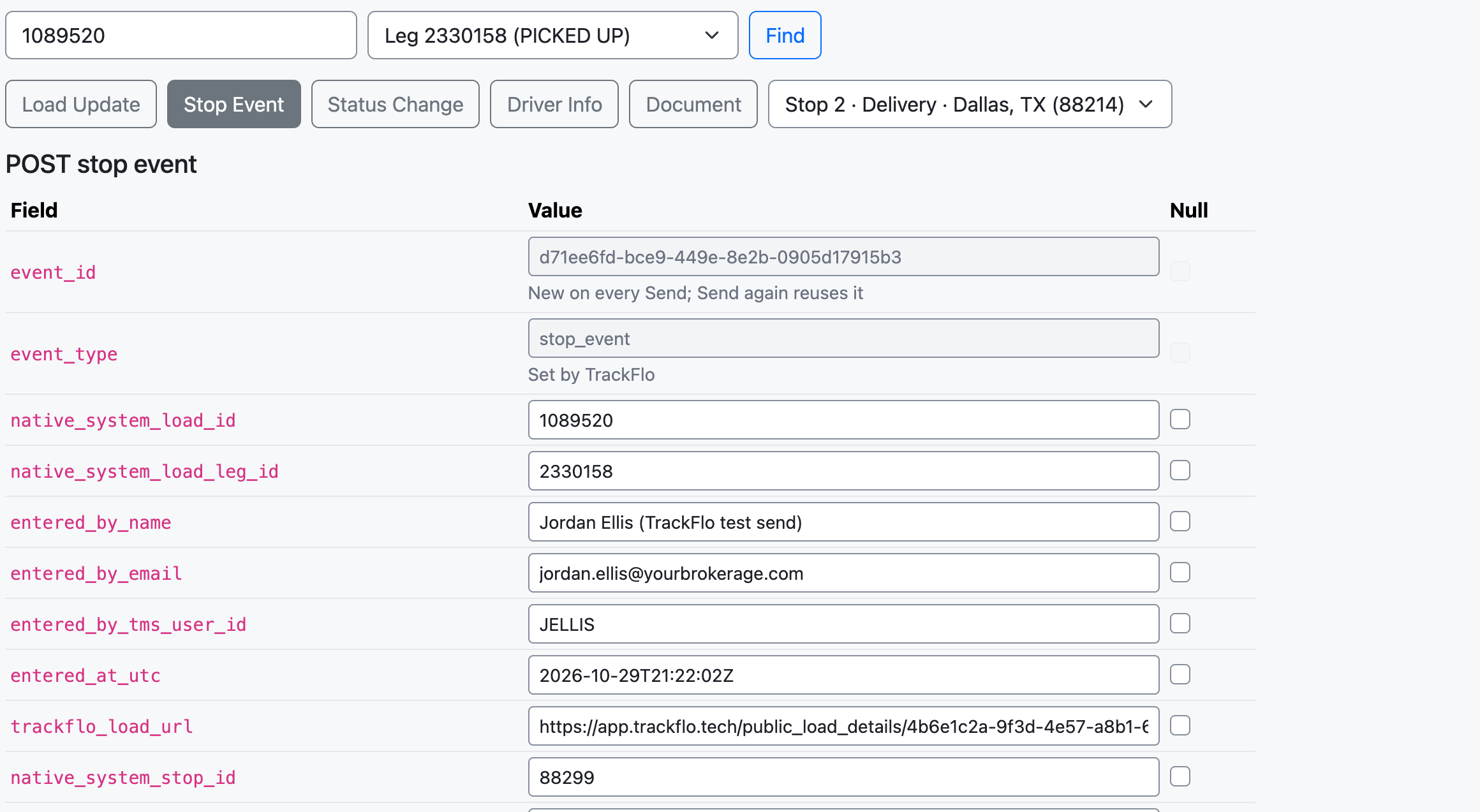Click the trackflo_load_url field label
Screen dimensions: 1480x812
coord(101,727)
